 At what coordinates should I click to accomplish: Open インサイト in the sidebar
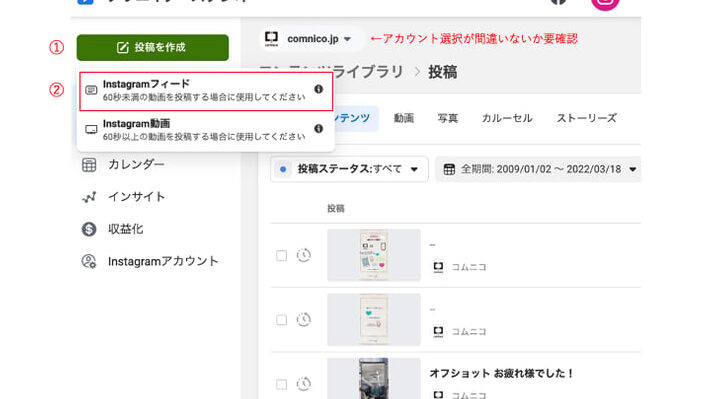coord(136,197)
